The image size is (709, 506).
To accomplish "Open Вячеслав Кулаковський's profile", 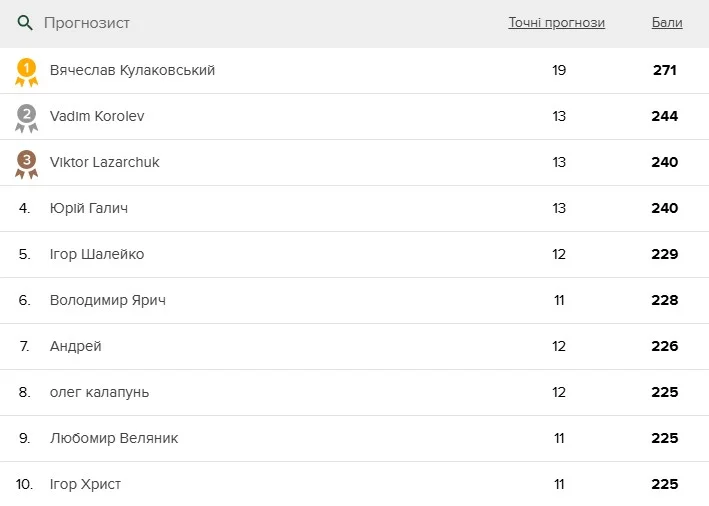I will 132,70.
